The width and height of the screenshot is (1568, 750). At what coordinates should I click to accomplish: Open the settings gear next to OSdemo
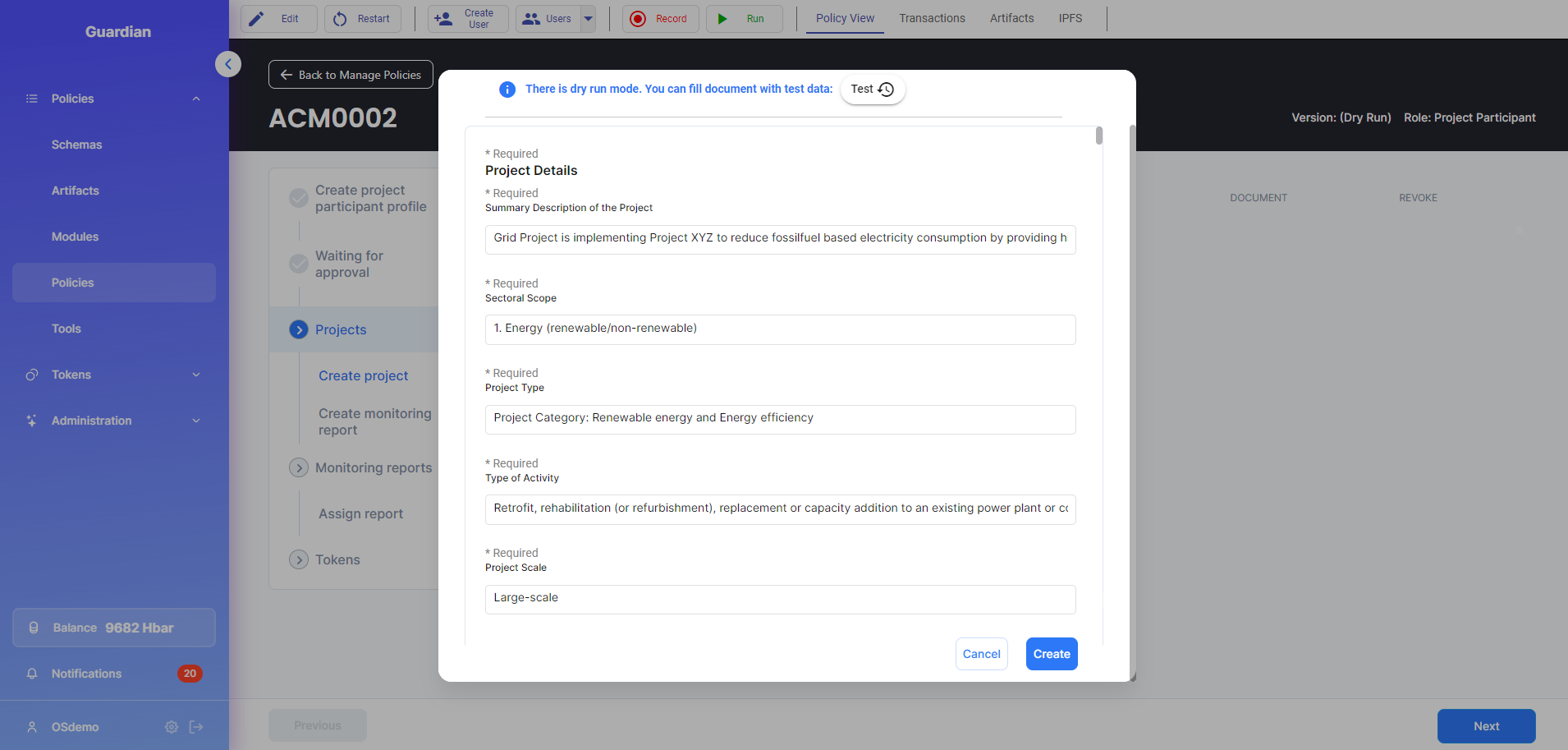pyautogui.click(x=172, y=727)
